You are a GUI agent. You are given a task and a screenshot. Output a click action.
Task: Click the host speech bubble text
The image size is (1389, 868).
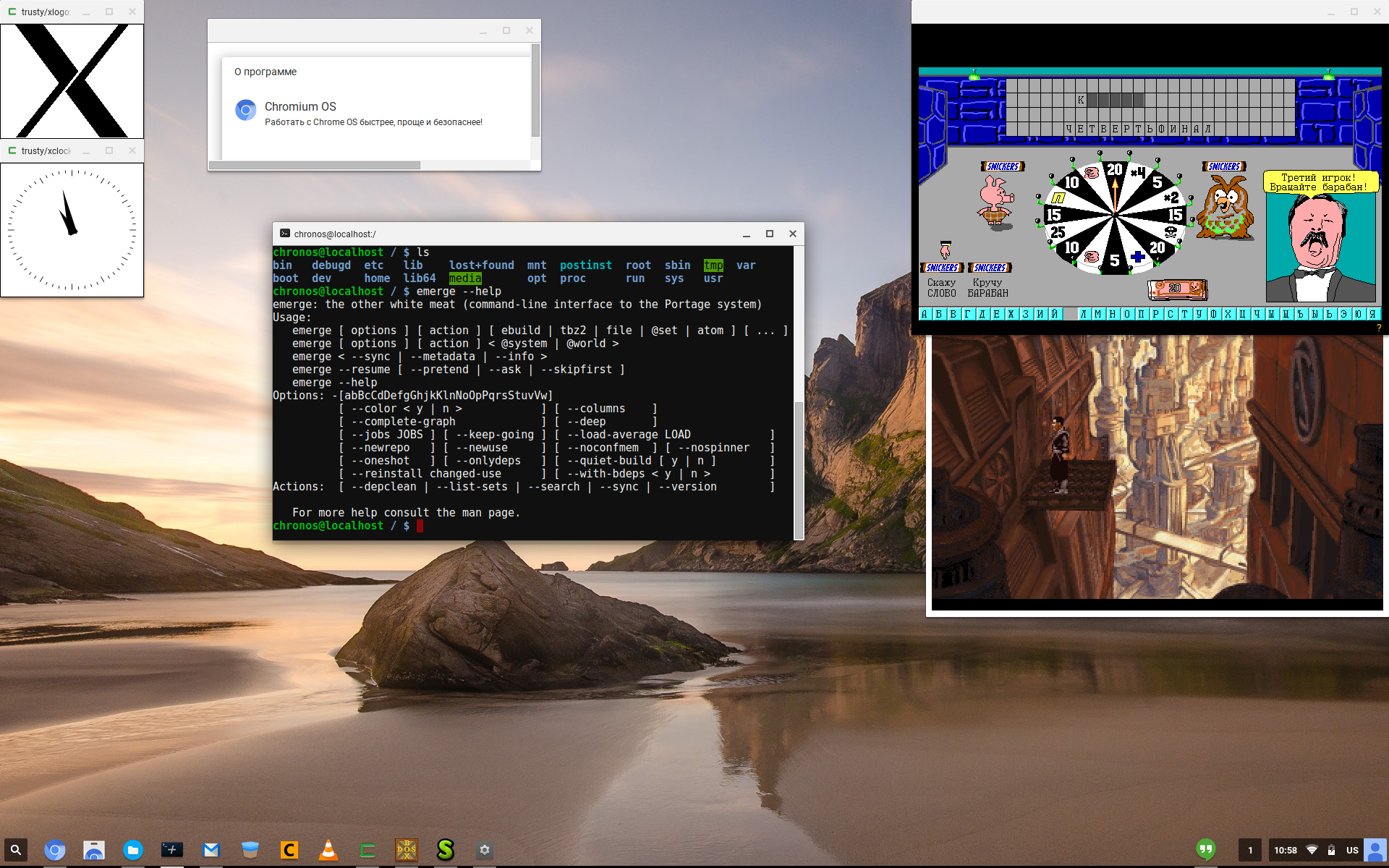pyautogui.click(x=1319, y=182)
